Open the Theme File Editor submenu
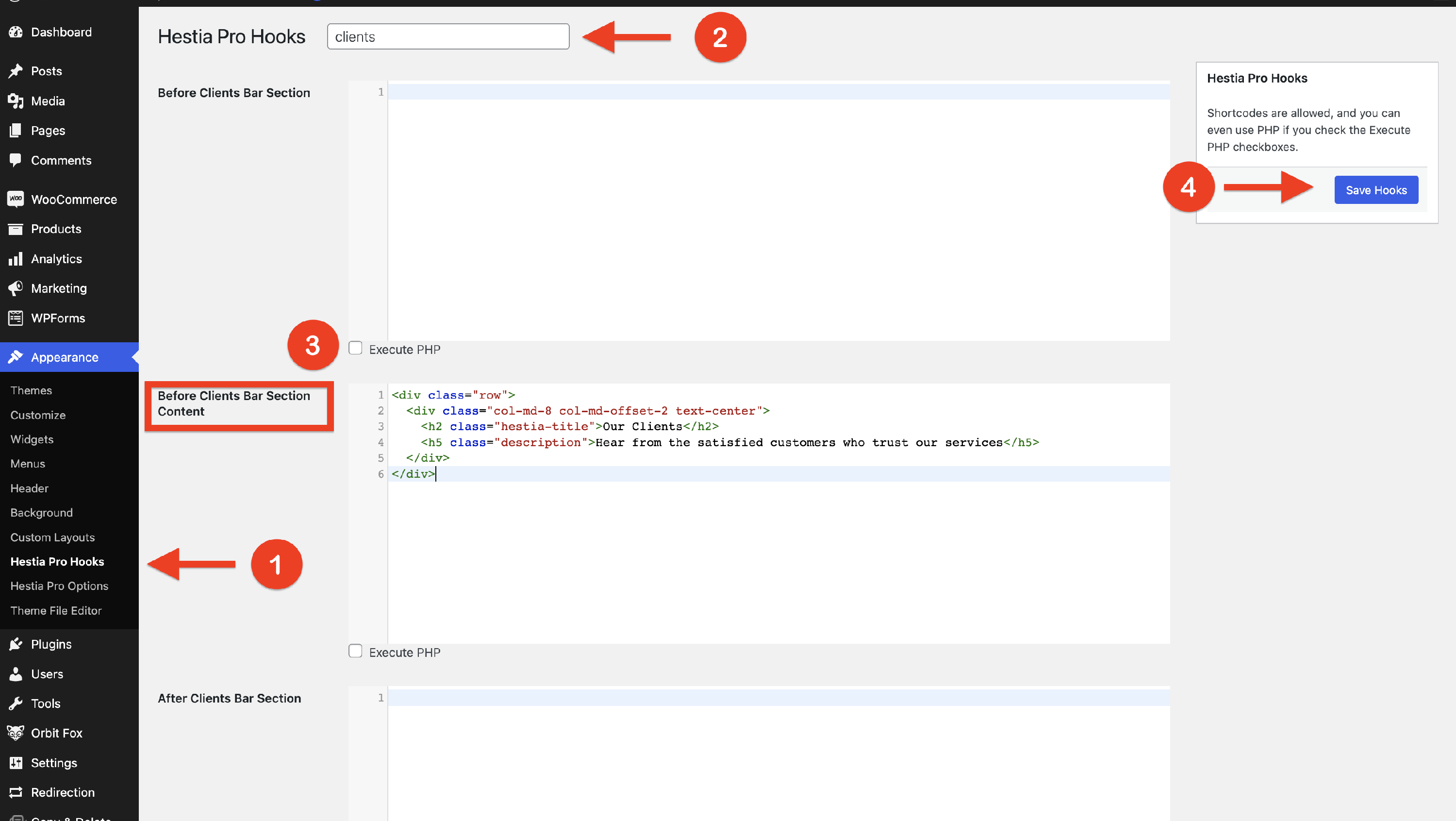The width and height of the screenshot is (1456, 821). 55,611
